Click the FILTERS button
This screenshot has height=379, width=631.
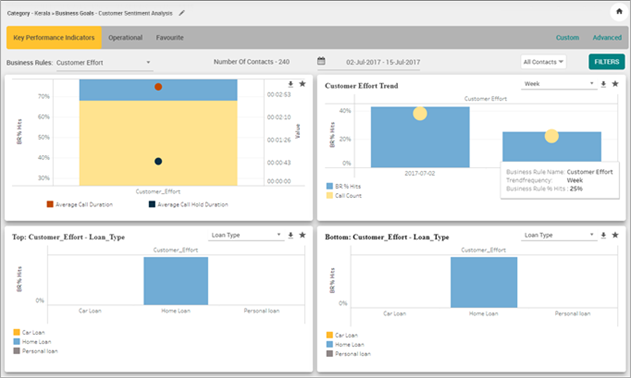[607, 62]
